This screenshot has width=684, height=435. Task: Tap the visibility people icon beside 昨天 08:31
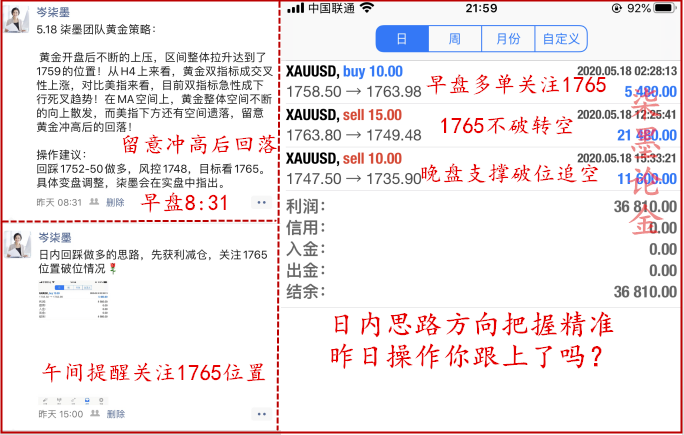pyautogui.click(x=94, y=202)
